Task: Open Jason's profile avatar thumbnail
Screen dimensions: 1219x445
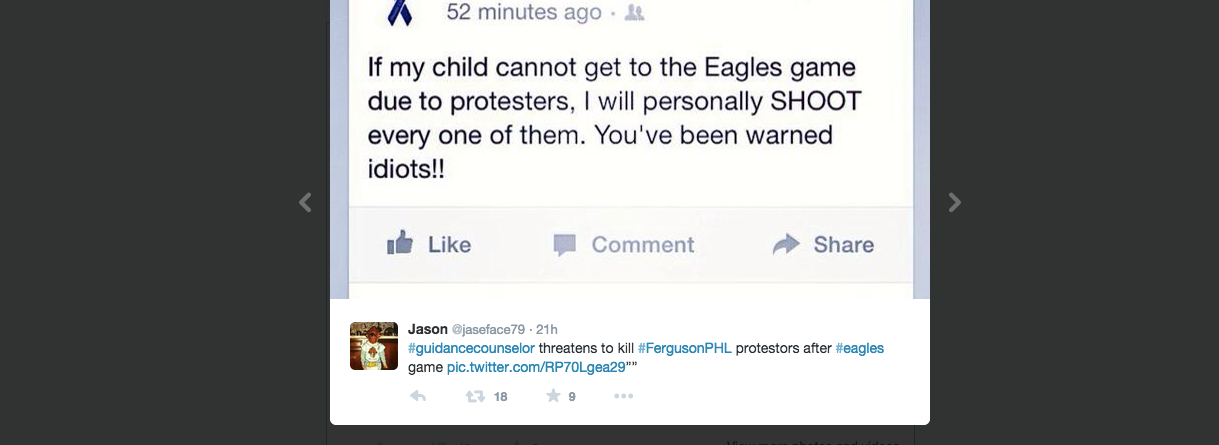Action: pyautogui.click(x=374, y=346)
